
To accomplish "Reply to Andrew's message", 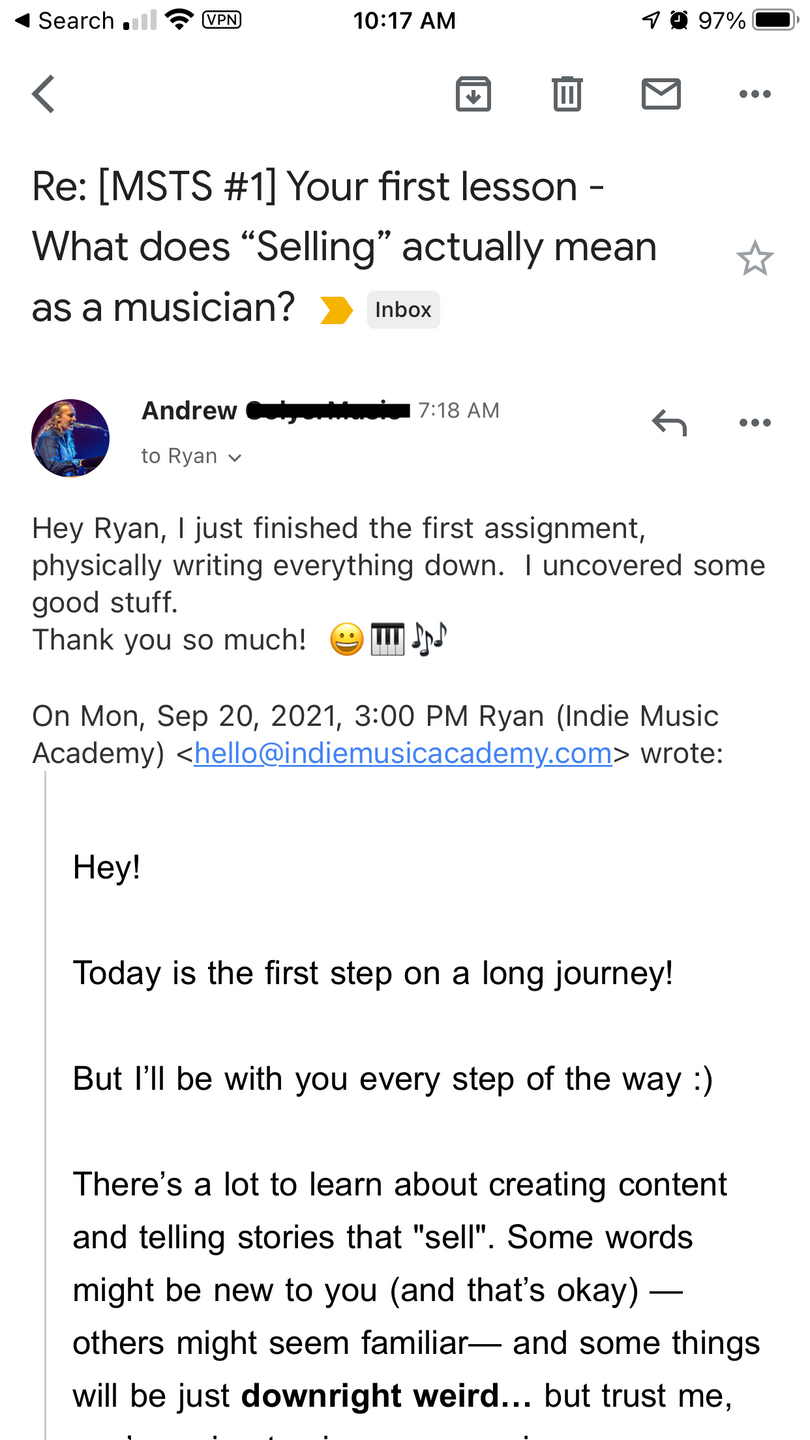I will pyautogui.click(x=669, y=423).
